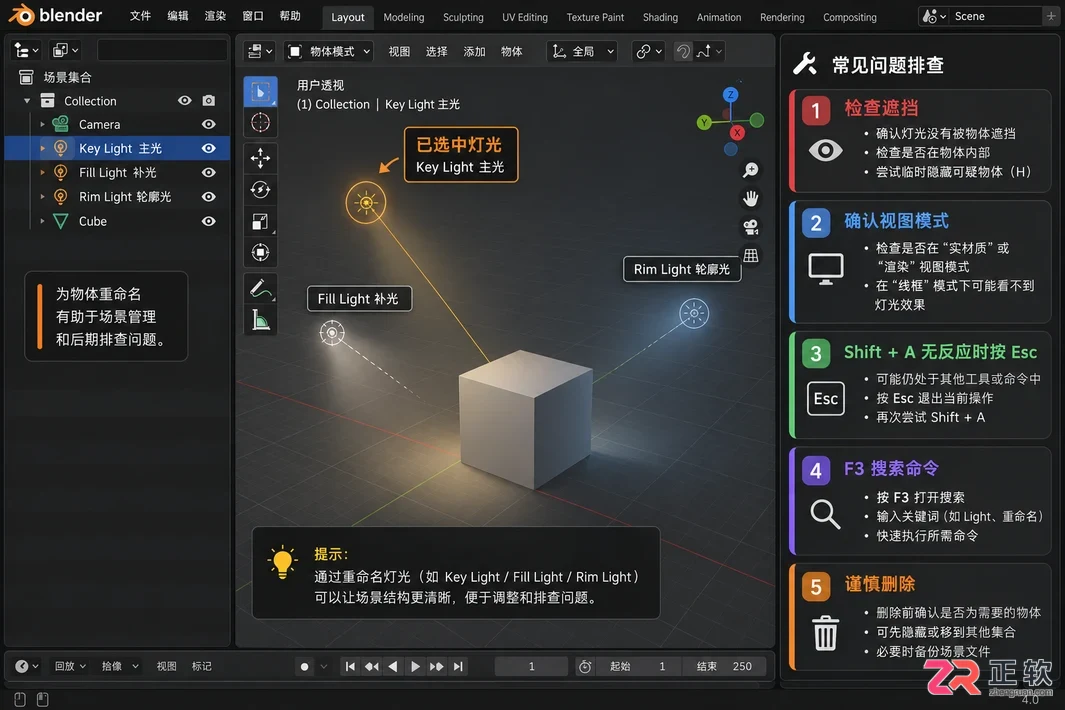Image resolution: width=1065 pixels, height=710 pixels.
Task: Open the 物体 menu in viewport header
Action: coord(511,52)
